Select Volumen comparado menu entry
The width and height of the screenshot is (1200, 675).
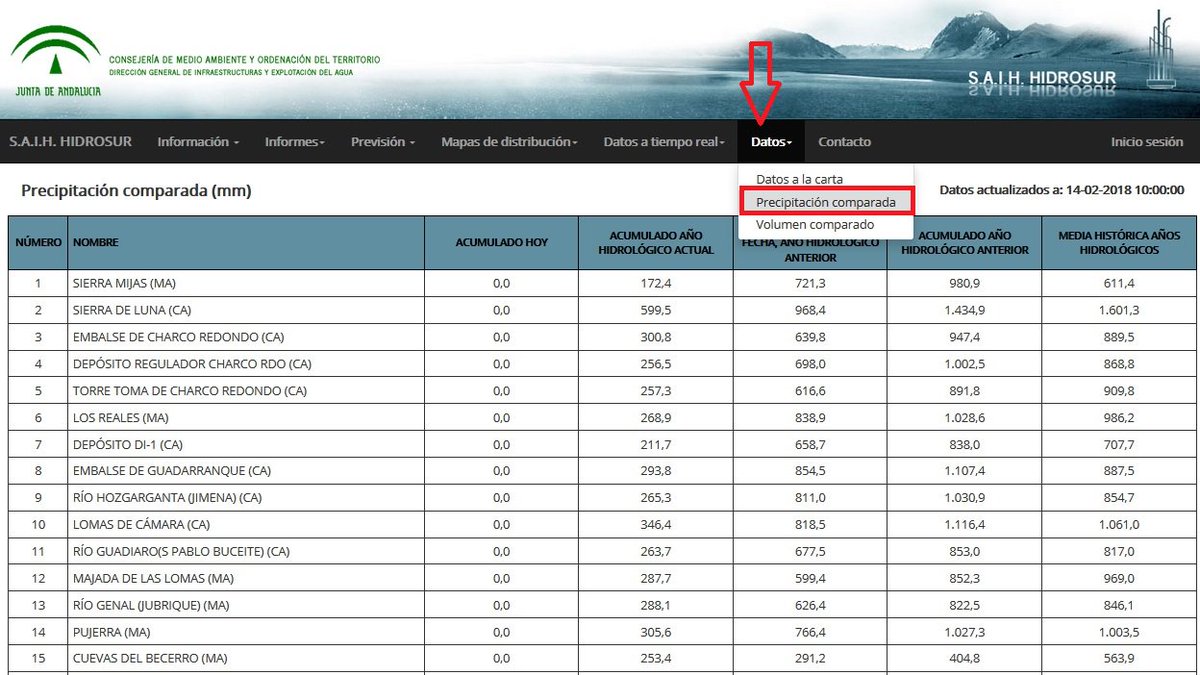[815, 224]
